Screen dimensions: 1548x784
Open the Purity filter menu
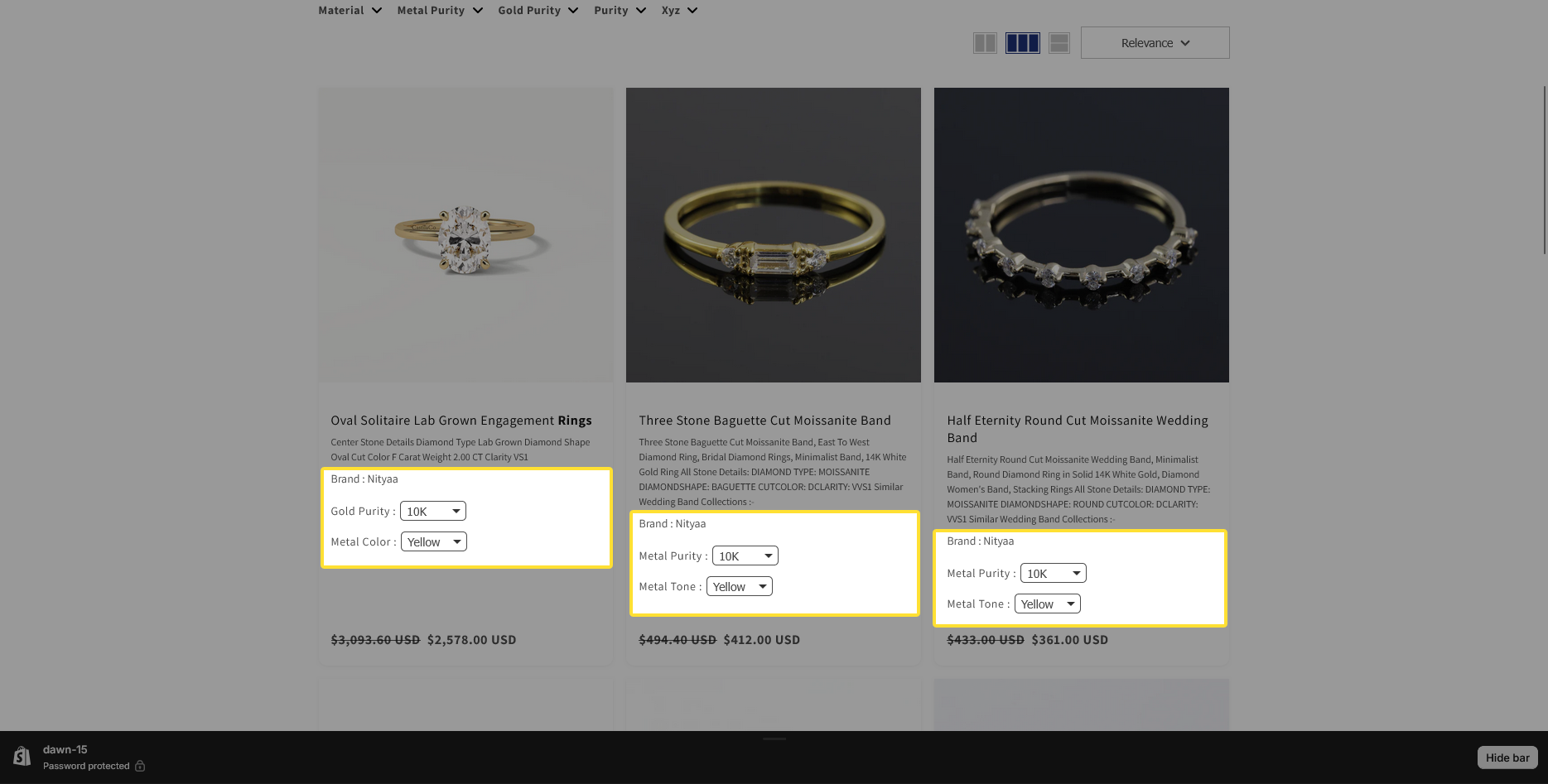click(x=620, y=11)
